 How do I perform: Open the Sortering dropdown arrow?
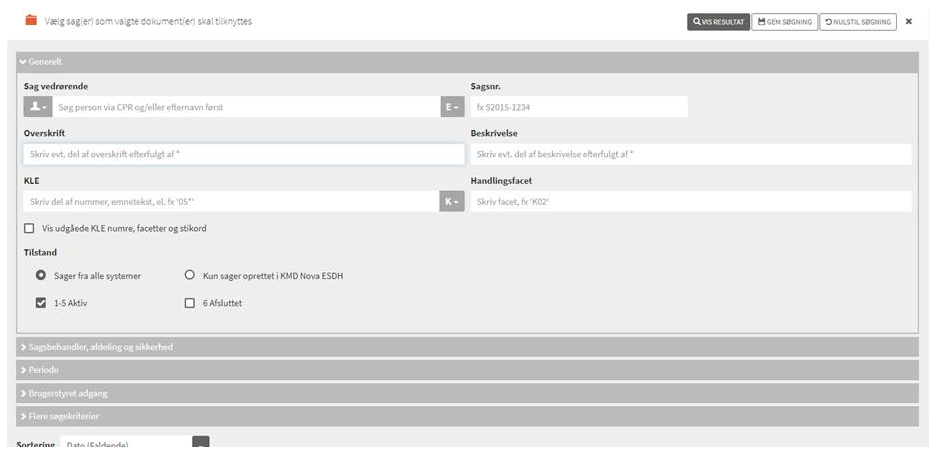[200, 443]
